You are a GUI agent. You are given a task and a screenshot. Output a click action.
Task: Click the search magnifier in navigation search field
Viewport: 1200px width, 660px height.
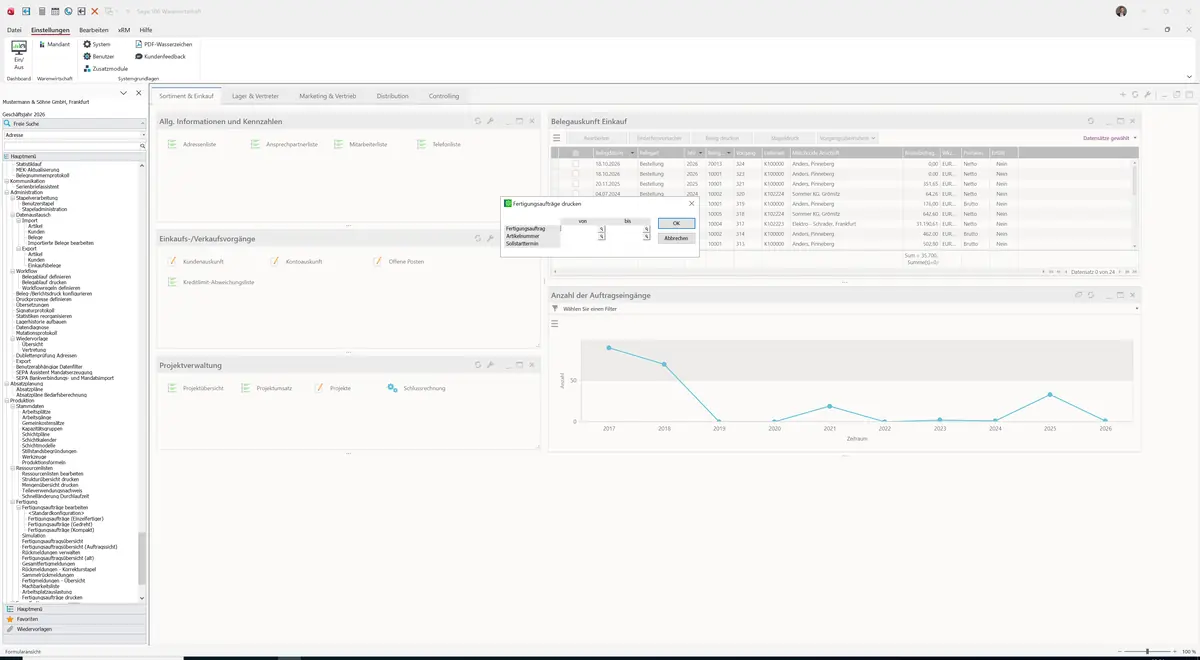142,146
